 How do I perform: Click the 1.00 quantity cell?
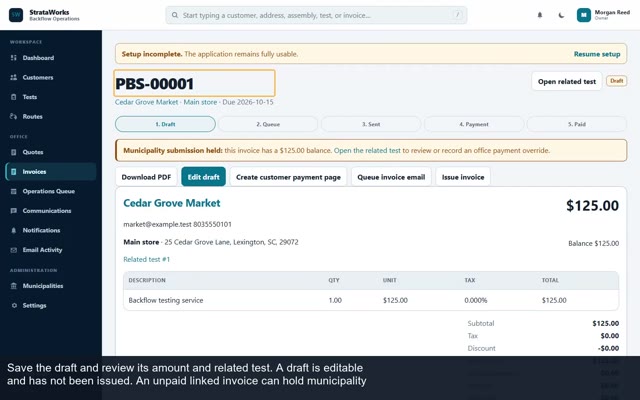335,300
